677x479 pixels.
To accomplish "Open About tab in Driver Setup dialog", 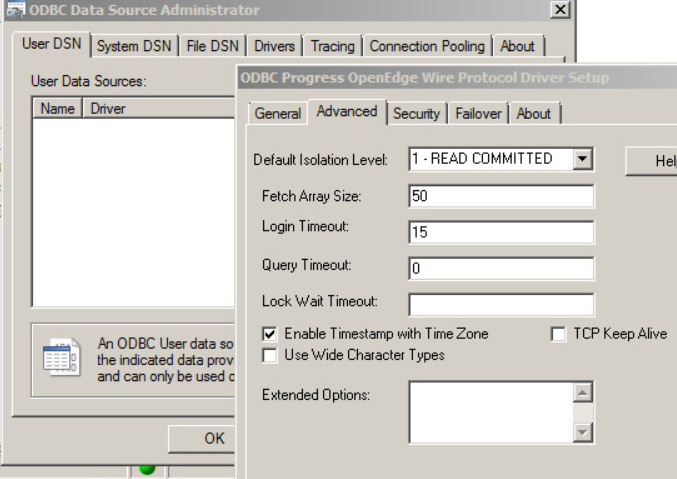I will (x=534, y=113).
